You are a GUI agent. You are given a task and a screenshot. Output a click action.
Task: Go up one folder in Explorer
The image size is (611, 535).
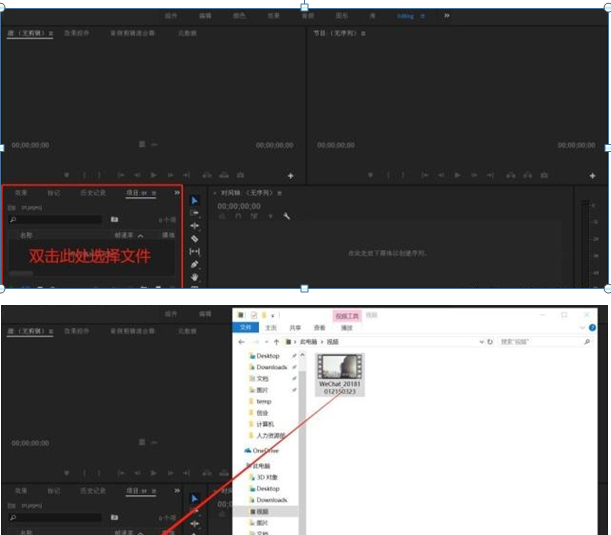pyautogui.click(x=276, y=342)
